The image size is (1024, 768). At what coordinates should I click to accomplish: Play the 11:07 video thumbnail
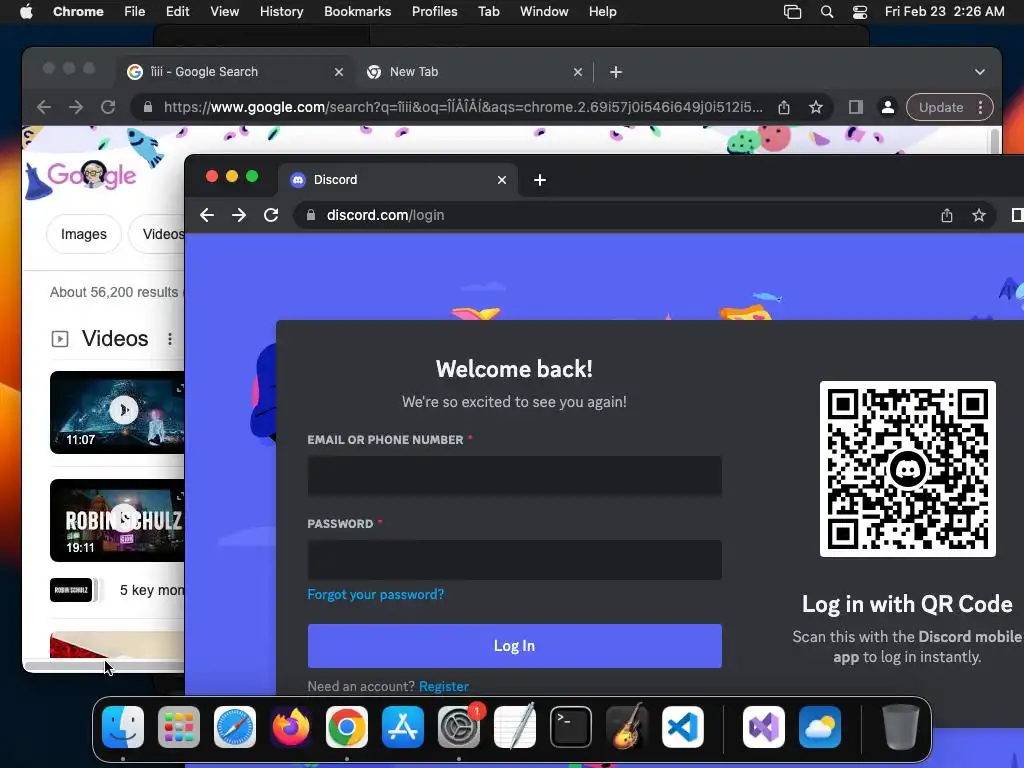[118, 412]
